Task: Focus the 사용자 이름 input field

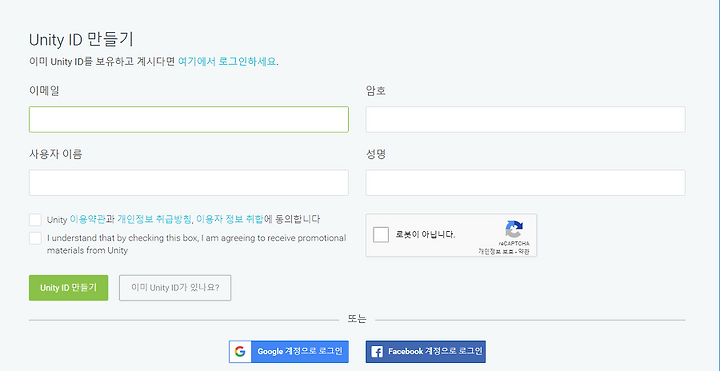Action: click(x=189, y=183)
